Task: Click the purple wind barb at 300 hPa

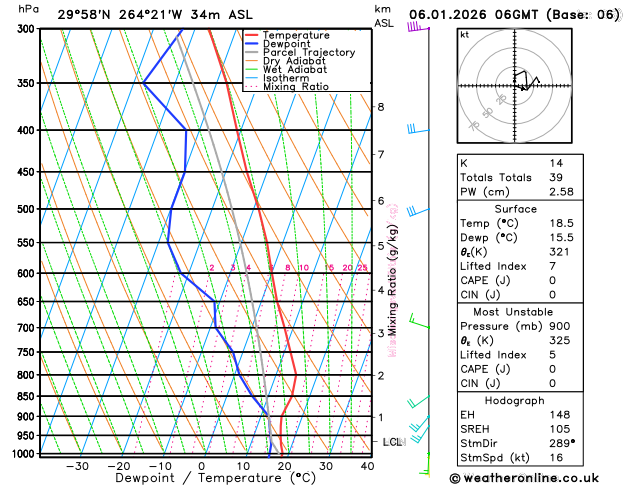Action: tap(418, 27)
